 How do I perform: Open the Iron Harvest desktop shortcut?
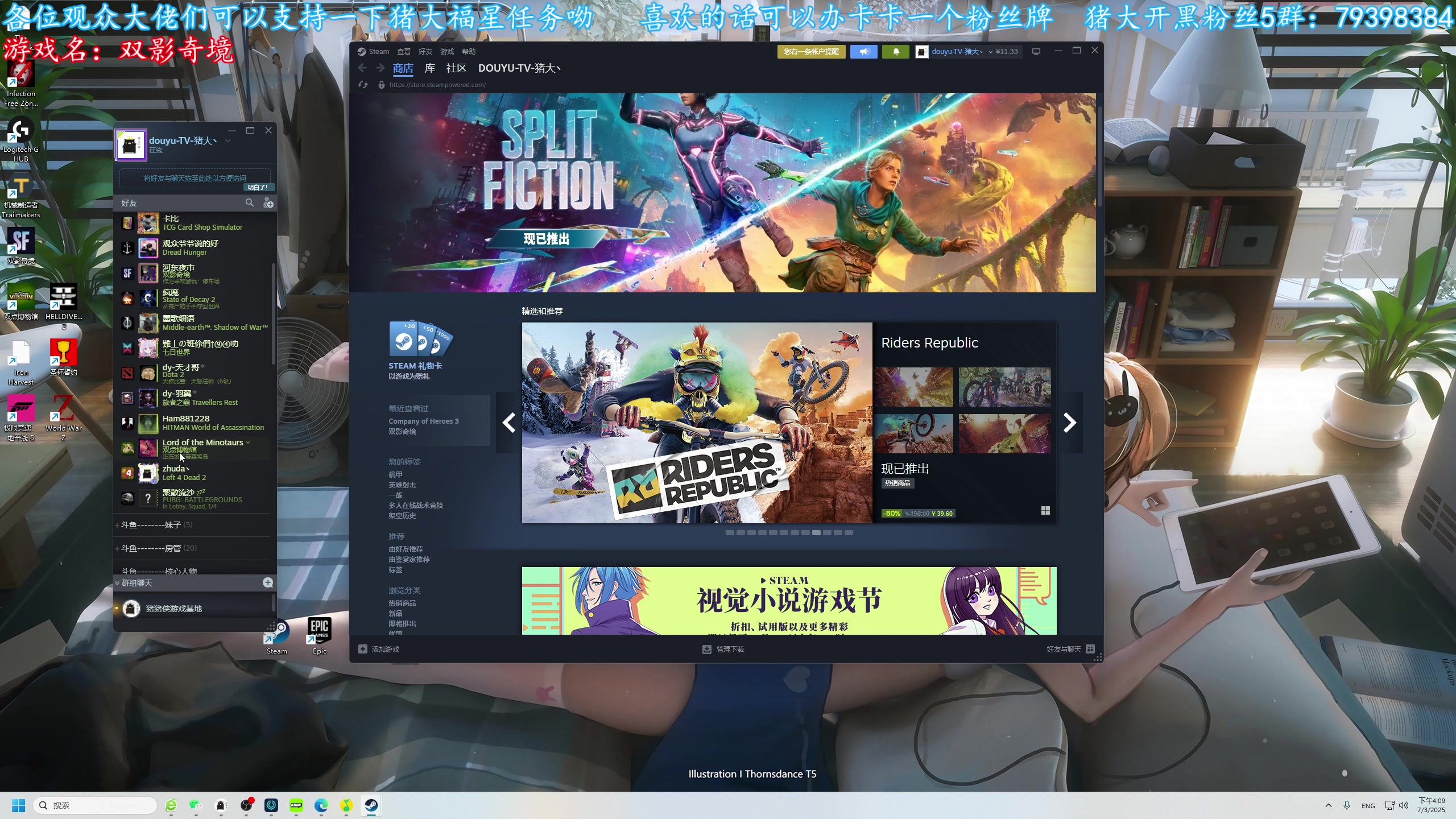click(x=20, y=362)
